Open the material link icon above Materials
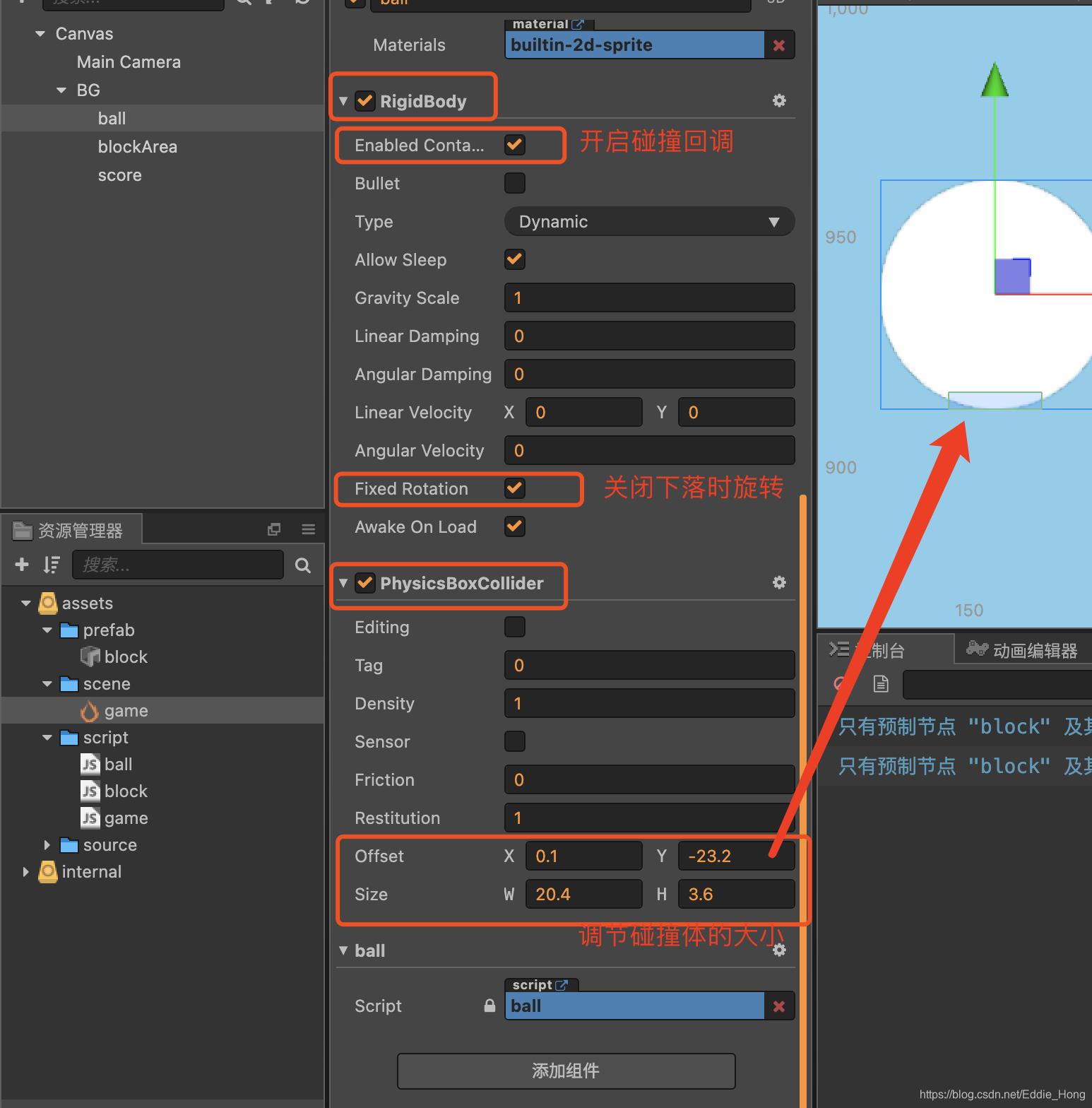 (x=578, y=24)
